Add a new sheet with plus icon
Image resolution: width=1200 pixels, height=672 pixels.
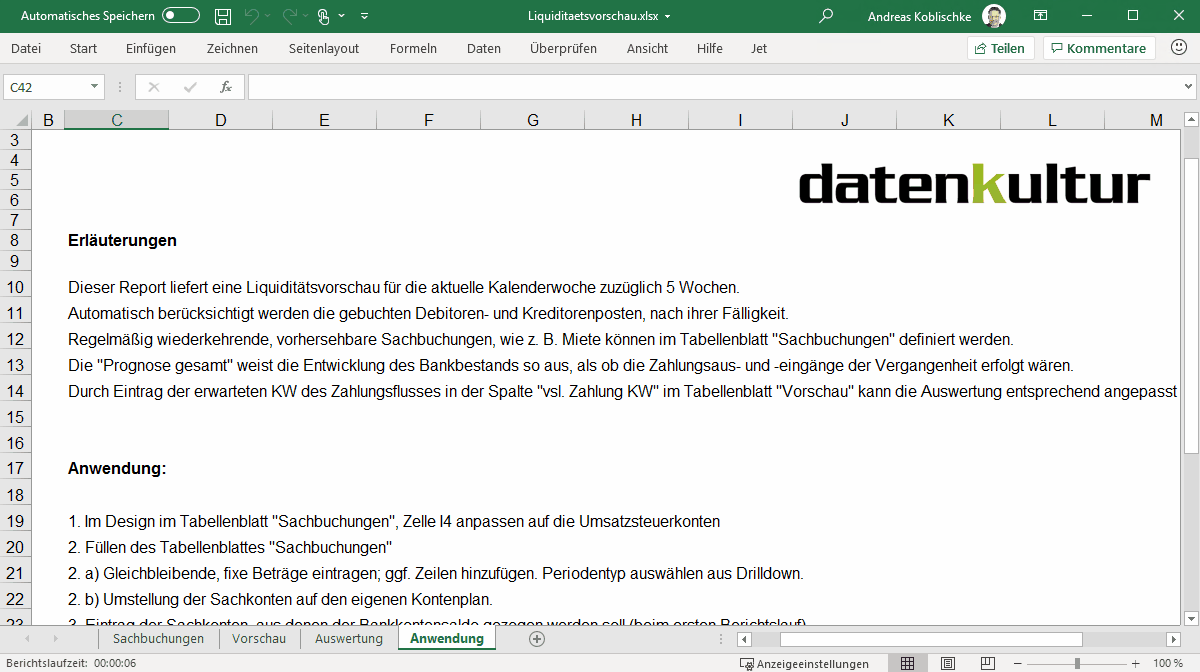[537, 639]
